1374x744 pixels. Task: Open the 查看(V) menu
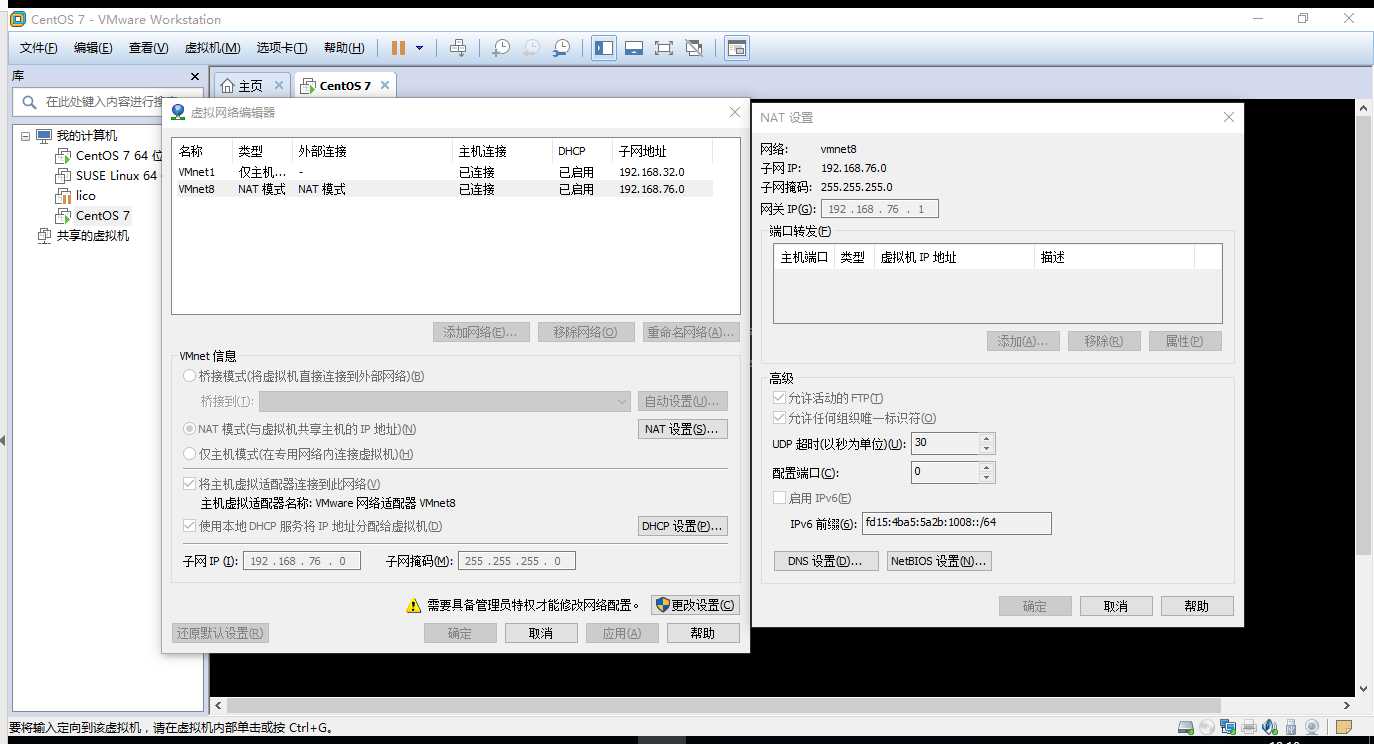coord(148,48)
